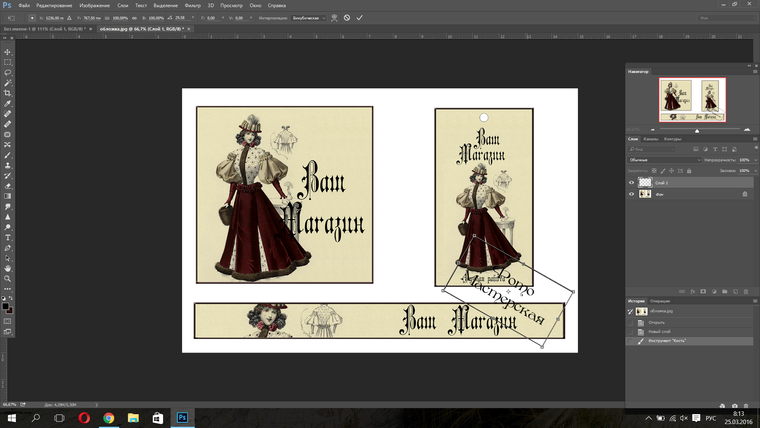Select the Eraser tool
The width and height of the screenshot is (760, 428).
7,186
